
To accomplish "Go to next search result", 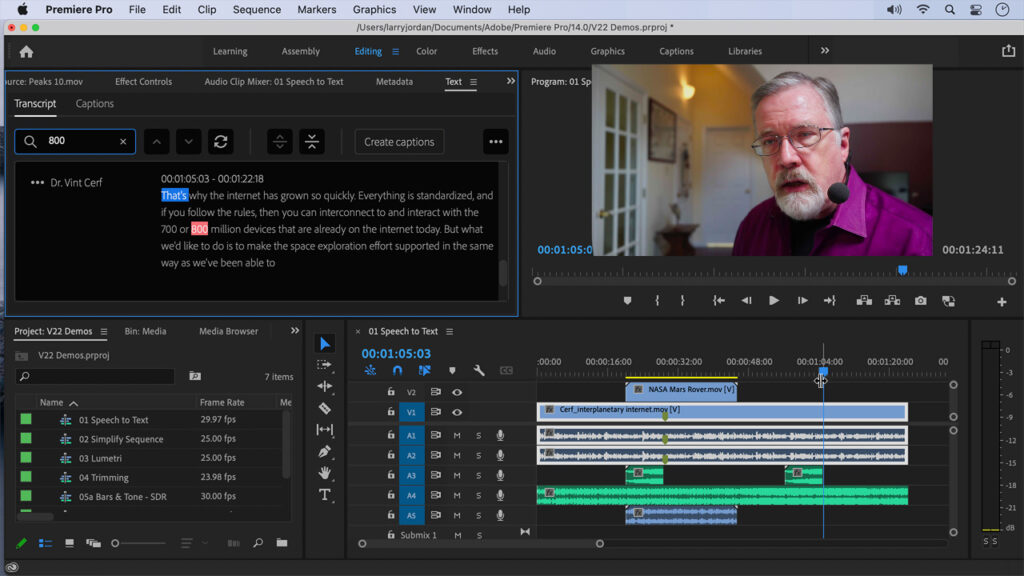I will [x=189, y=142].
